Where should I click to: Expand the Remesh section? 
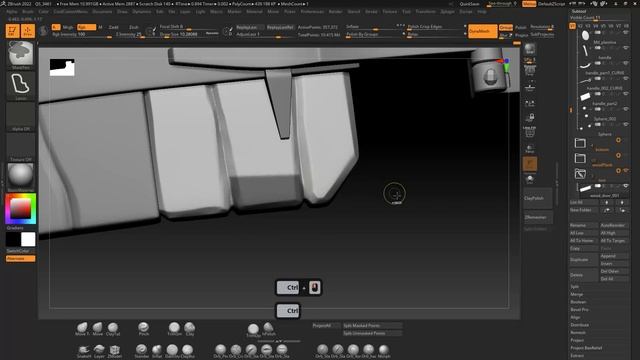point(578,333)
